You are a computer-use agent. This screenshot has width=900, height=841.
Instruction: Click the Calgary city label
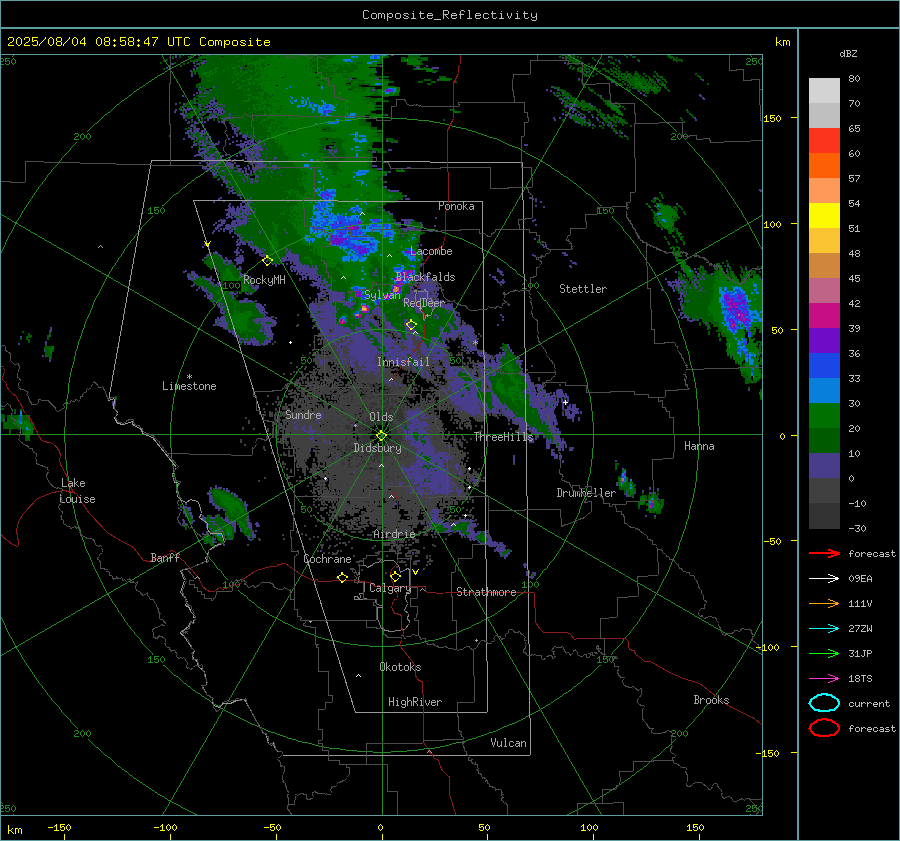click(390, 588)
